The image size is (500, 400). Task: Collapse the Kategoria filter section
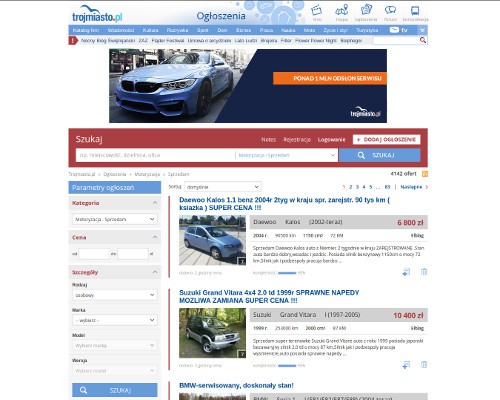155,203
